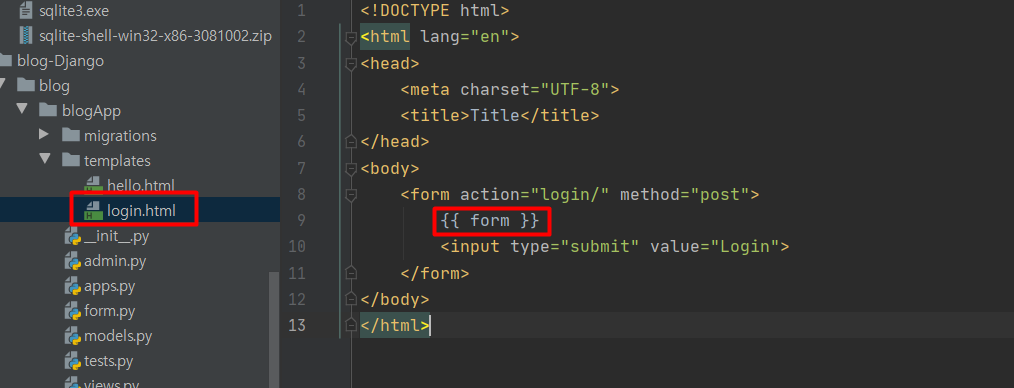Click the fold end marker on line 12
This screenshot has width=1014, height=388.
[x=351, y=299]
